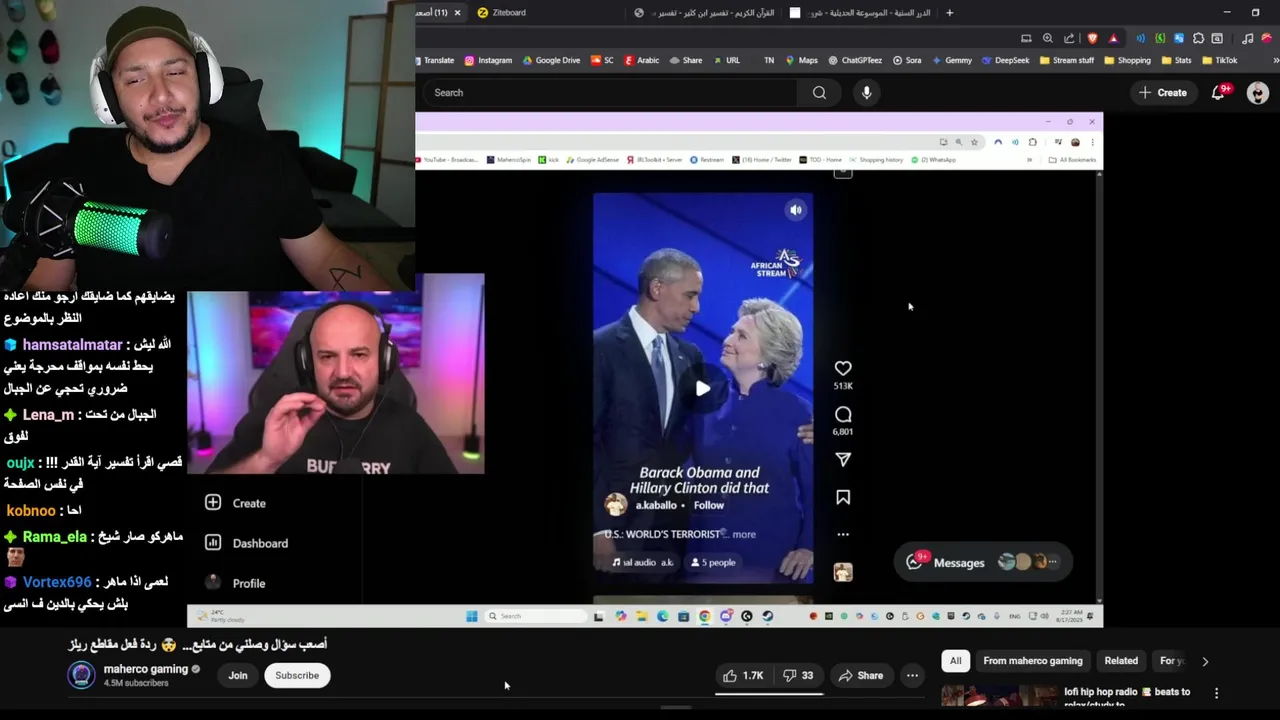Open the lofi hip hop video options menu
The image size is (1280, 720).
(x=1216, y=693)
